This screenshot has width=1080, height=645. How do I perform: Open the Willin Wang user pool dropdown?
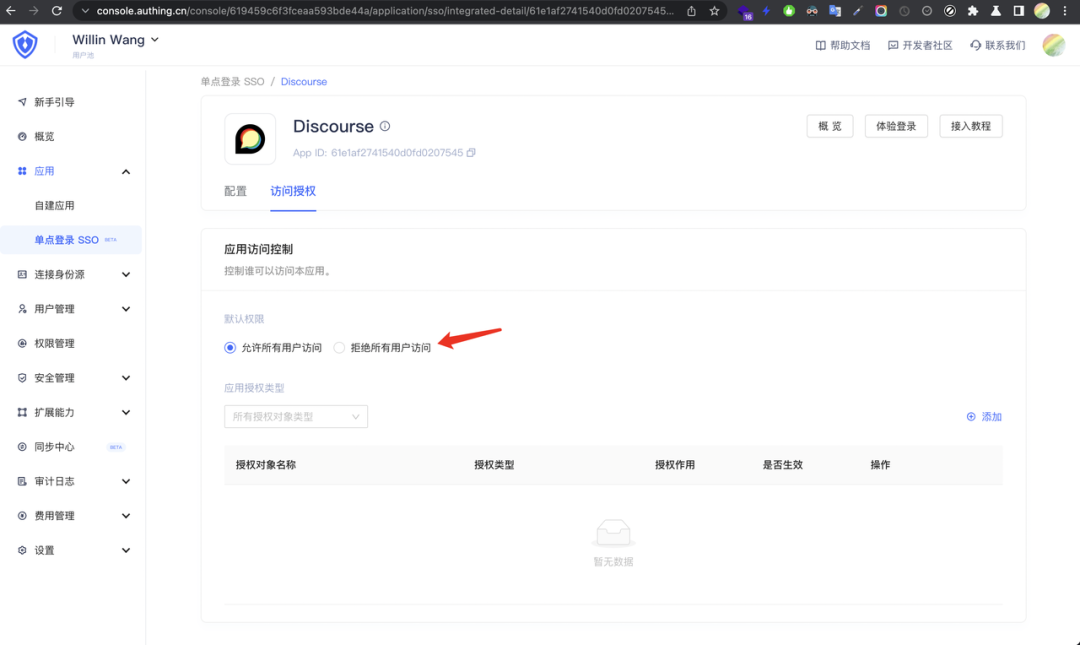116,40
